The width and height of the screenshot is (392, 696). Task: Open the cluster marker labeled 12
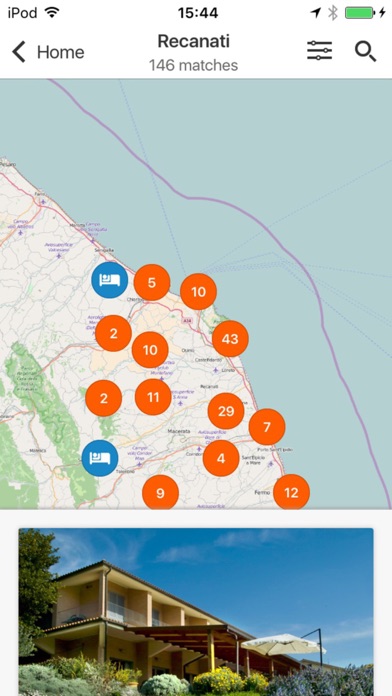291,492
